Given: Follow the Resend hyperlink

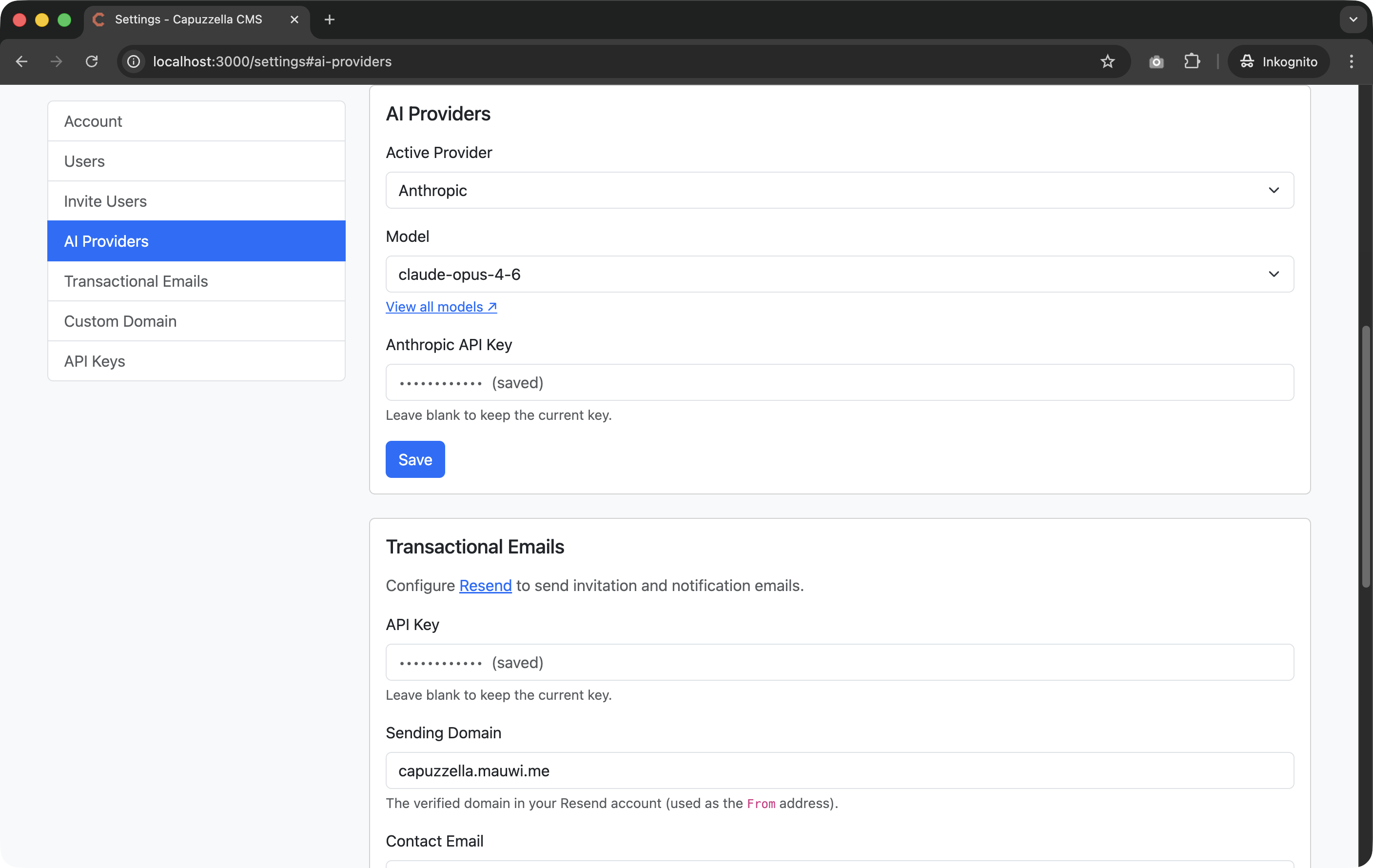Looking at the screenshot, I should pyautogui.click(x=485, y=586).
